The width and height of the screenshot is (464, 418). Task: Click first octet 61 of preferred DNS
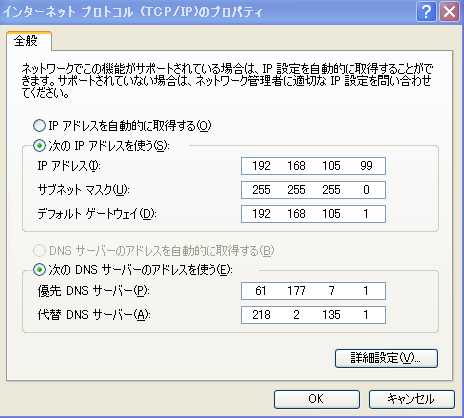(261, 291)
